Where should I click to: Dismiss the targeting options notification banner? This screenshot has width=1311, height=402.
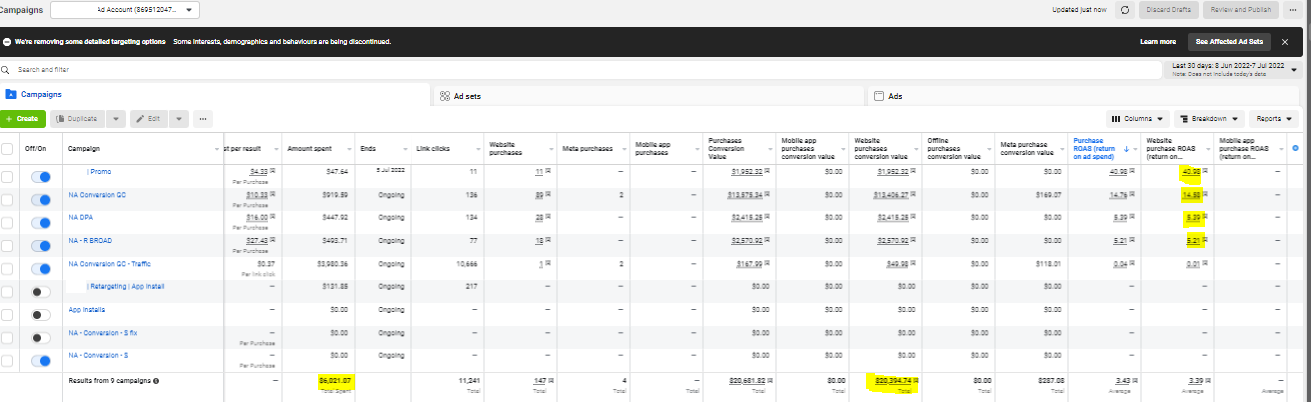pyautogui.click(x=1284, y=42)
